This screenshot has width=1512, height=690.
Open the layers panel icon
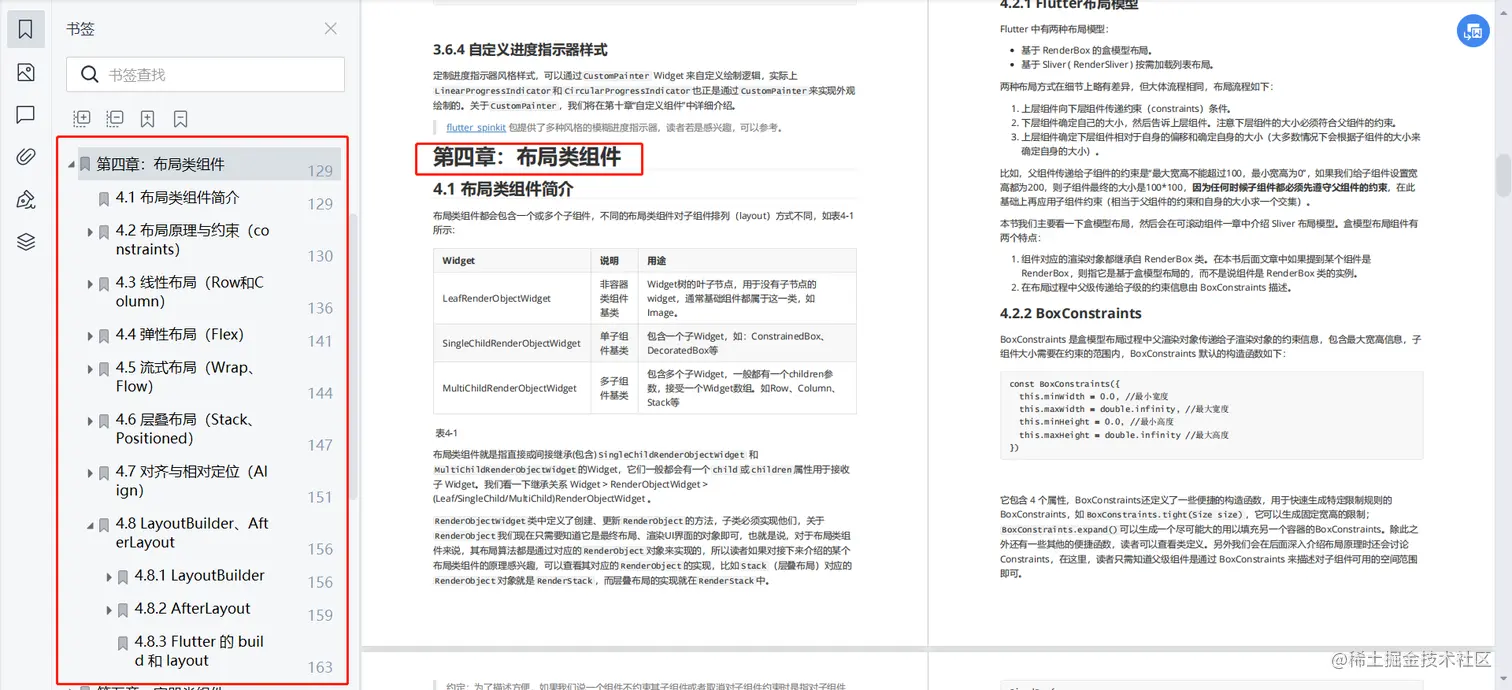pyautogui.click(x=25, y=241)
